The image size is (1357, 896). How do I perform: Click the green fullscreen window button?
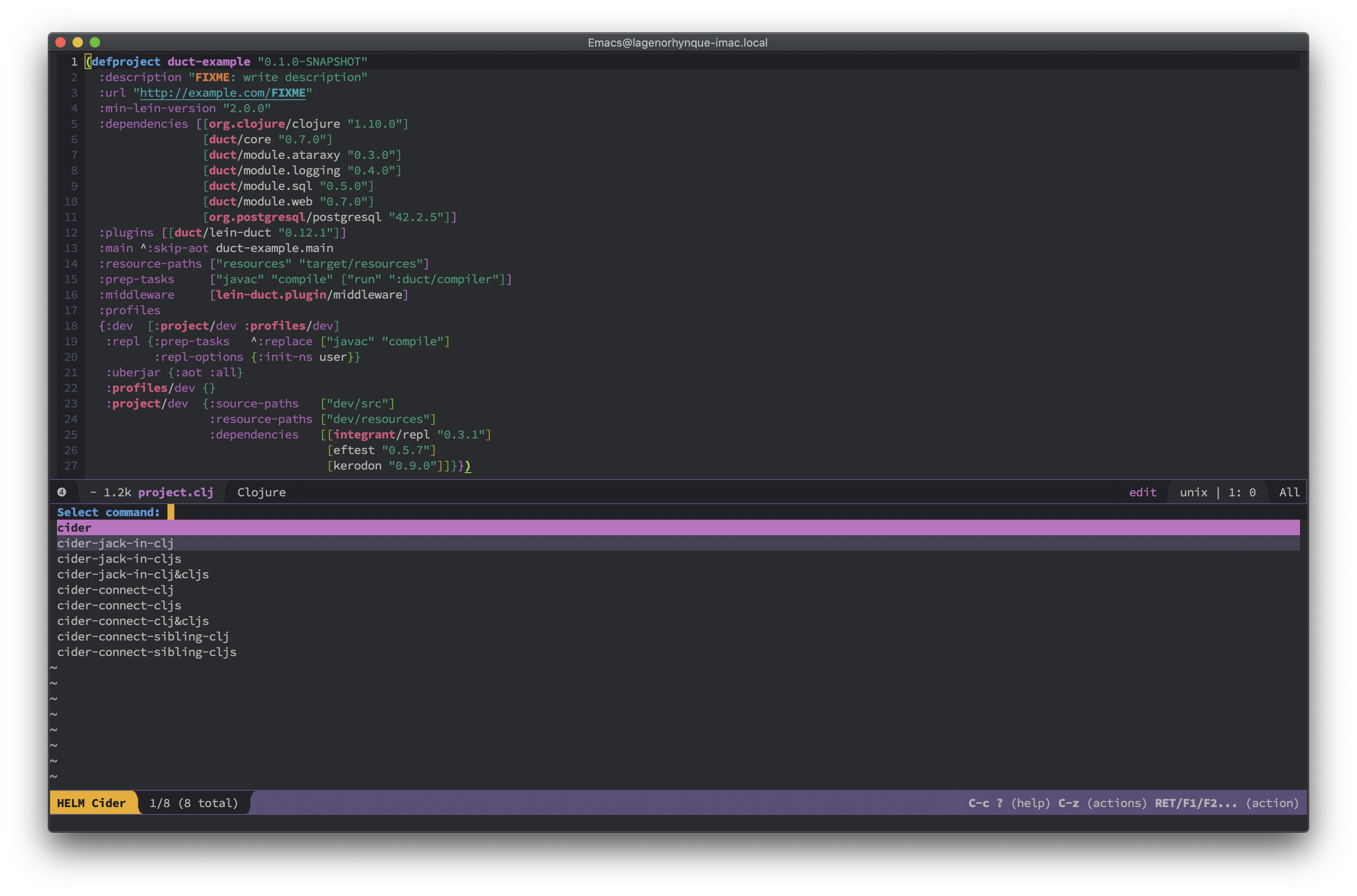[95, 42]
